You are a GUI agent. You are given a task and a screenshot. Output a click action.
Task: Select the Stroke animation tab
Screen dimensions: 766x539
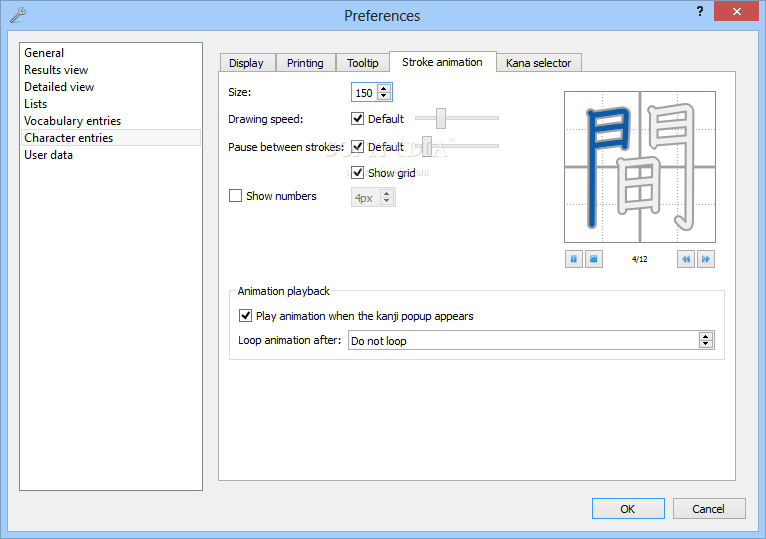[443, 62]
